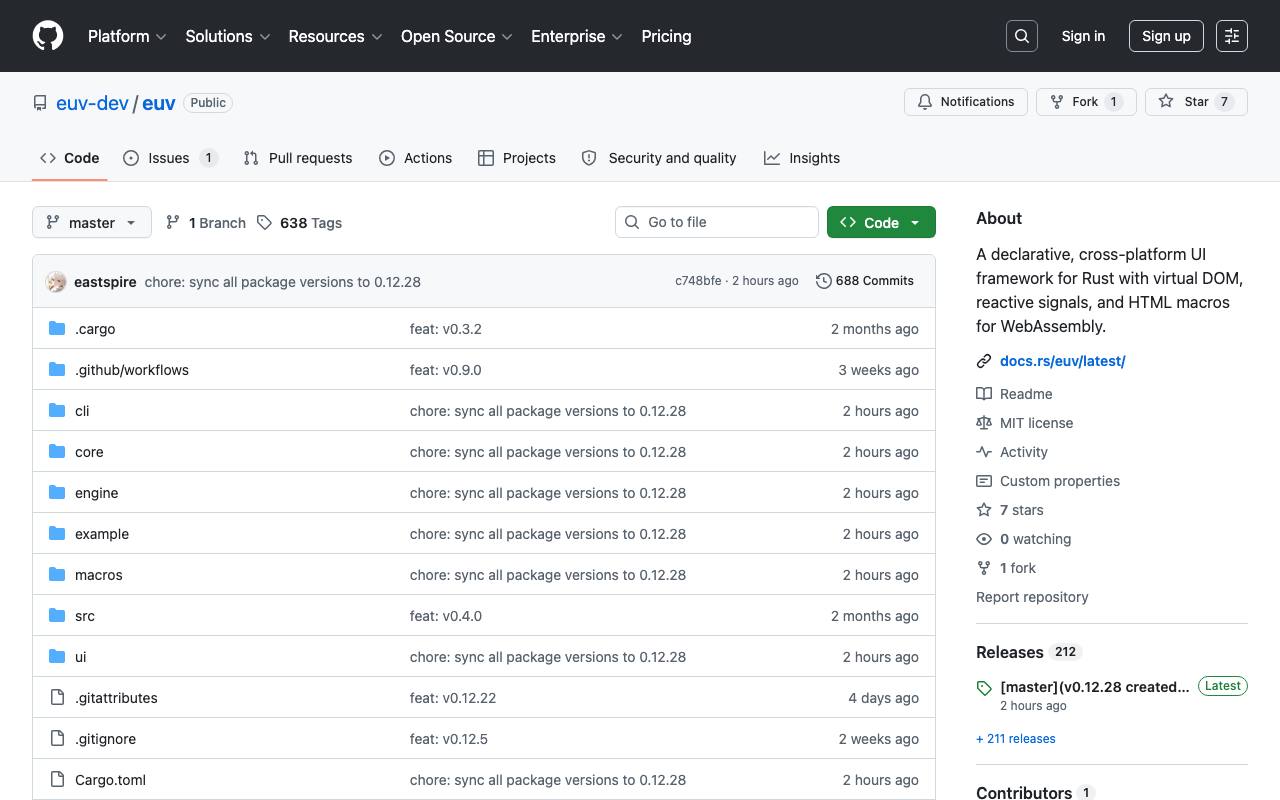Click the macros folder icon

tap(57, 575)
